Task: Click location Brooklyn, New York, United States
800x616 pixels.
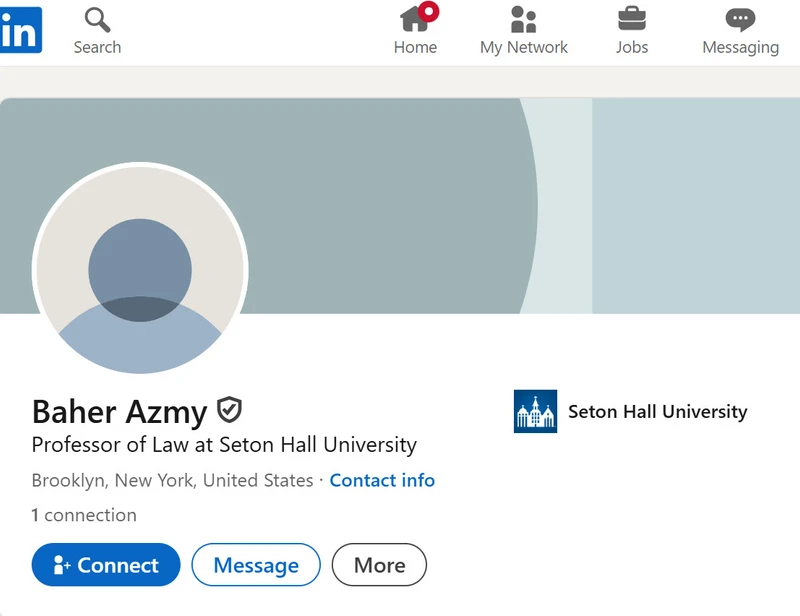Action: tap(172, 480)
